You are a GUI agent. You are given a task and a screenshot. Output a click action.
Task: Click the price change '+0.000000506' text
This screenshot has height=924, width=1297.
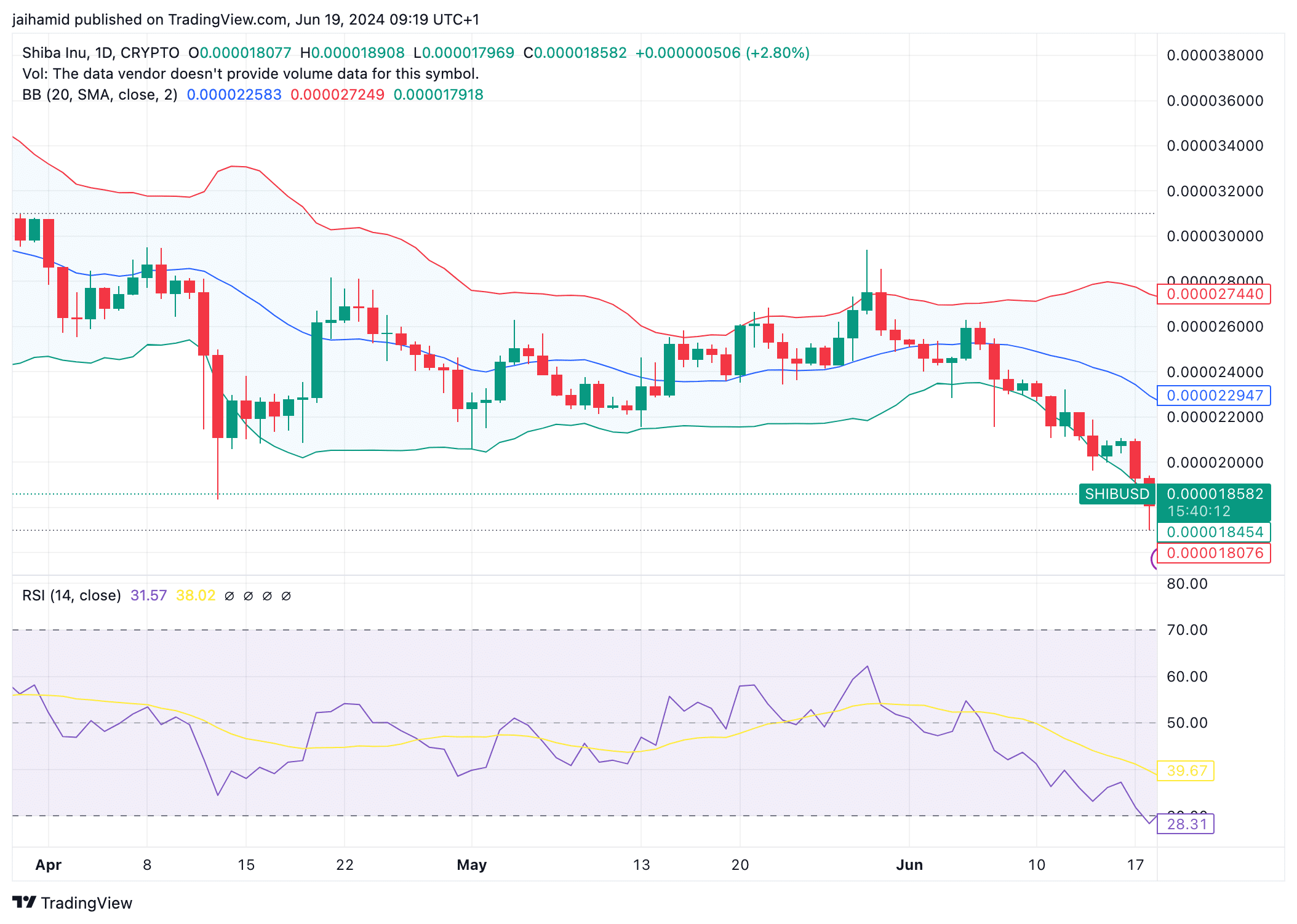pyautogui.click(x=688, y=53)
